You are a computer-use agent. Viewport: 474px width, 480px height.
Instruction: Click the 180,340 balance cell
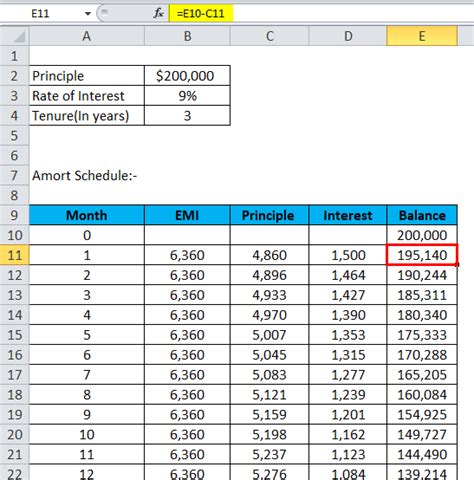tap(422, 315)
